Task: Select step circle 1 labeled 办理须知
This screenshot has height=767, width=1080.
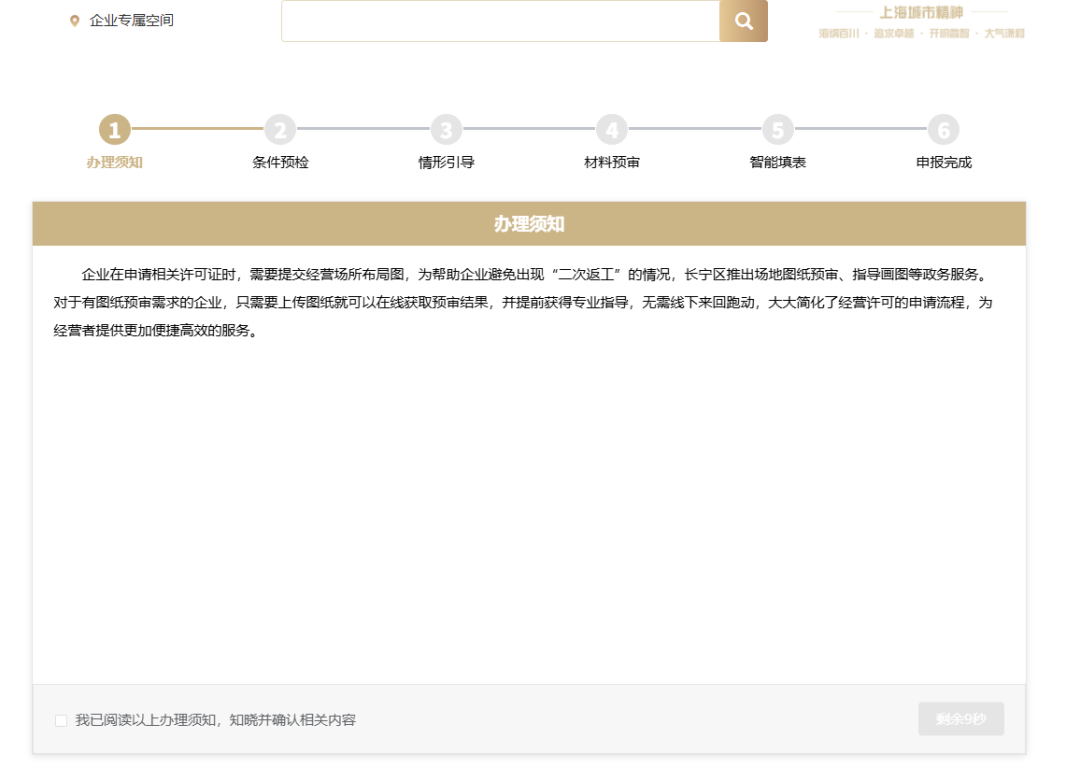Action: [x=114, y=129]
